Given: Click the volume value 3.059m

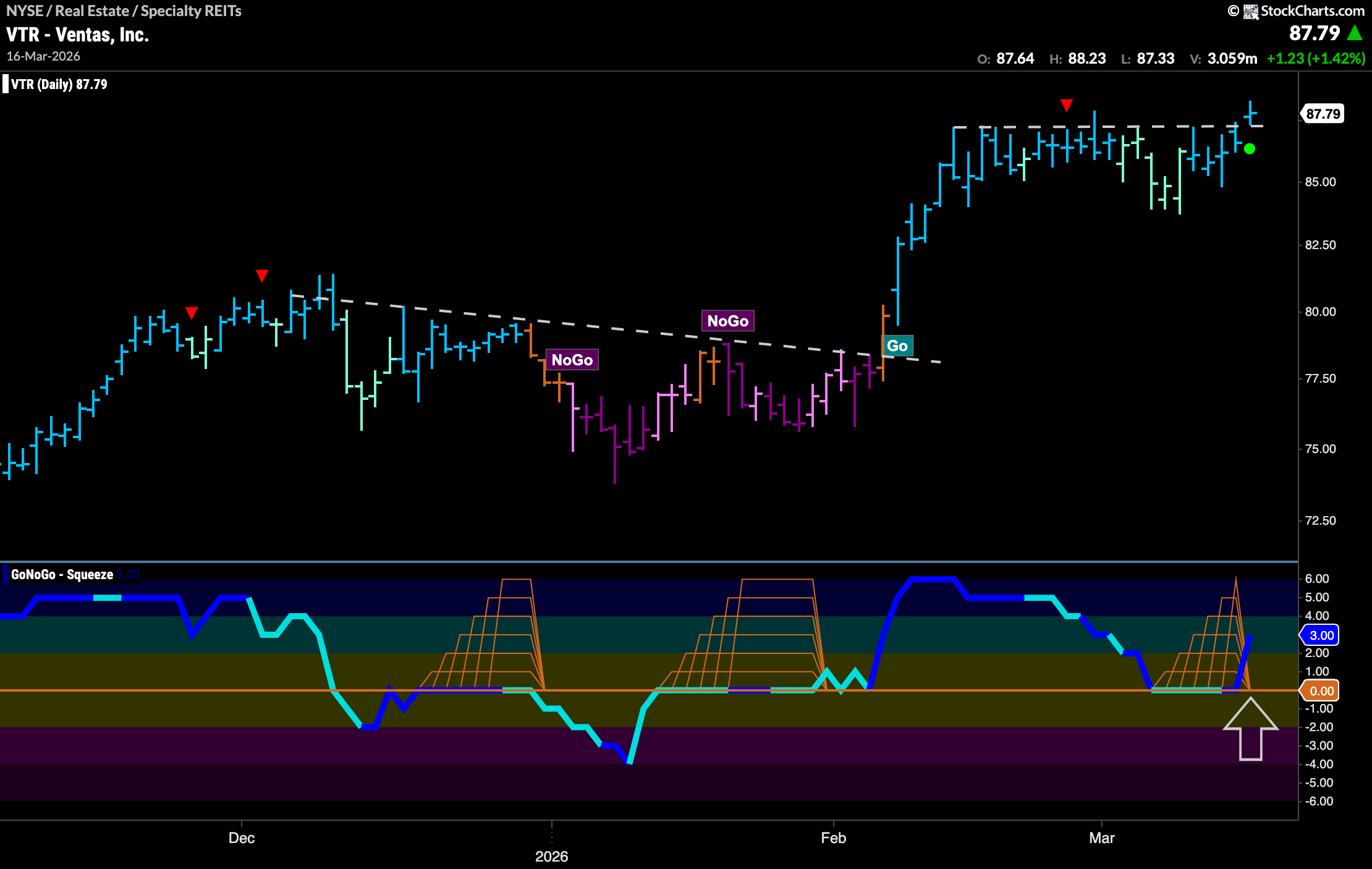Looking at the screenshot, I should click(1232, 59).
